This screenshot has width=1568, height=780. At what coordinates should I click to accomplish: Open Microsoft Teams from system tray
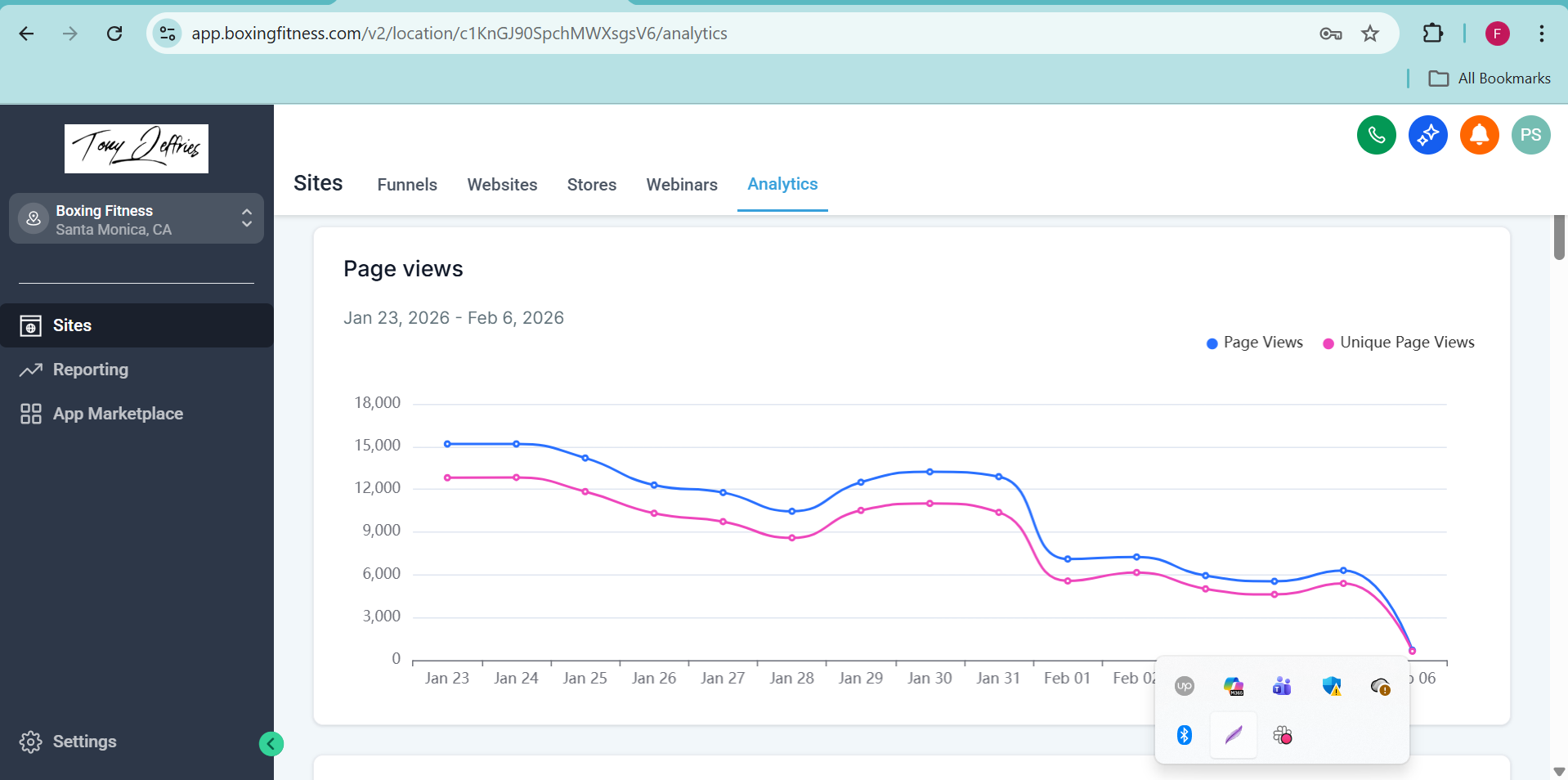1282,686
